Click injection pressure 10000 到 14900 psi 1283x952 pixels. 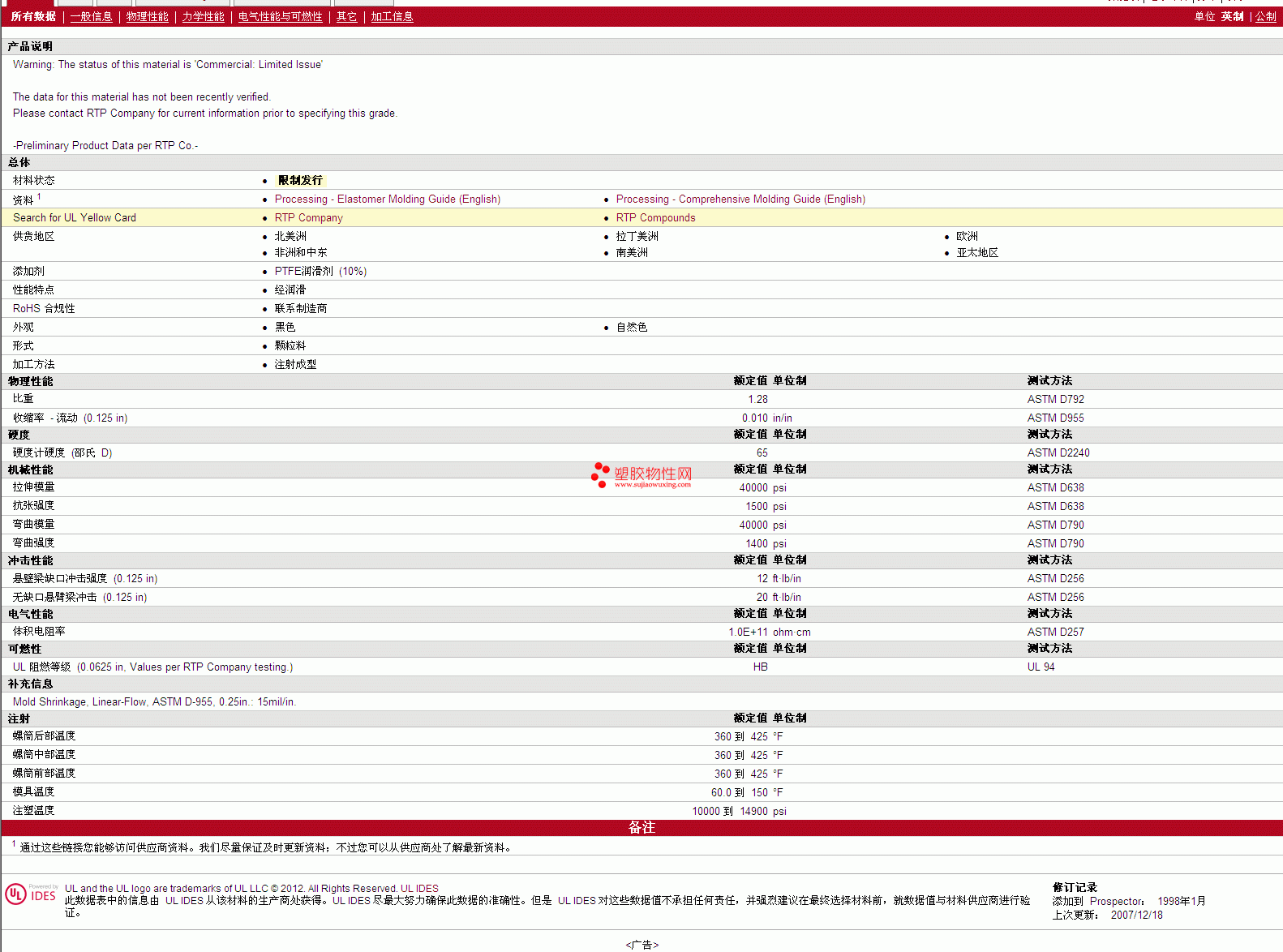(x=739, y=811)
